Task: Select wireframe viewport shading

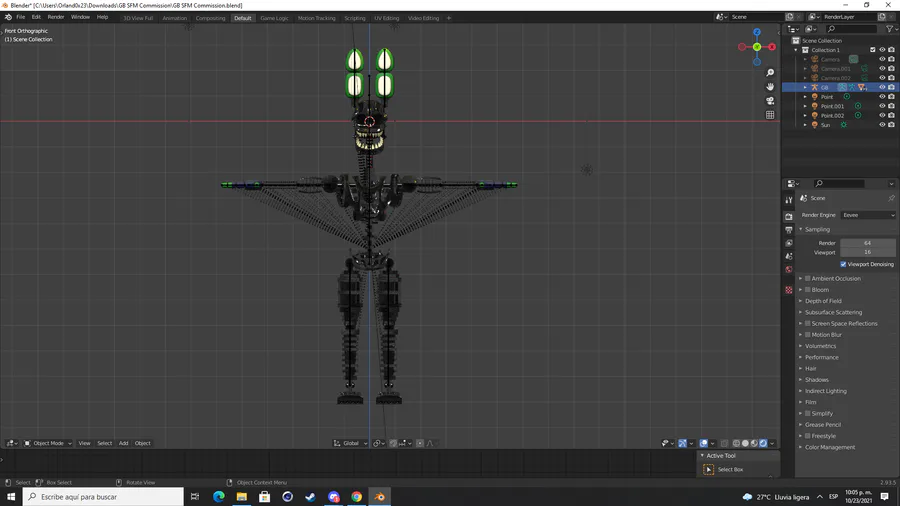Action: [x=736, y=443]
